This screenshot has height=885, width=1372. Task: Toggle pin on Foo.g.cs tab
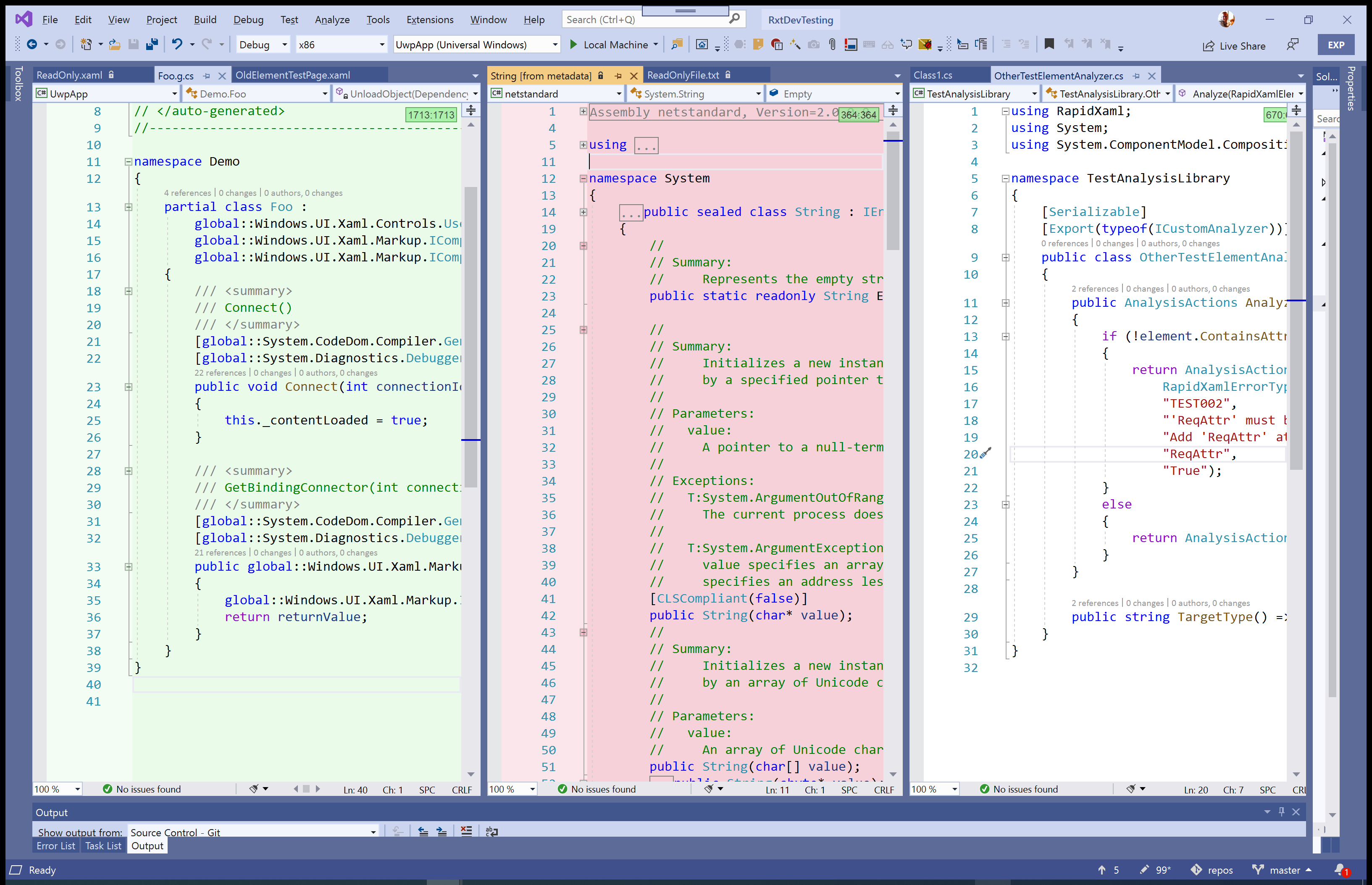[207, 75]
